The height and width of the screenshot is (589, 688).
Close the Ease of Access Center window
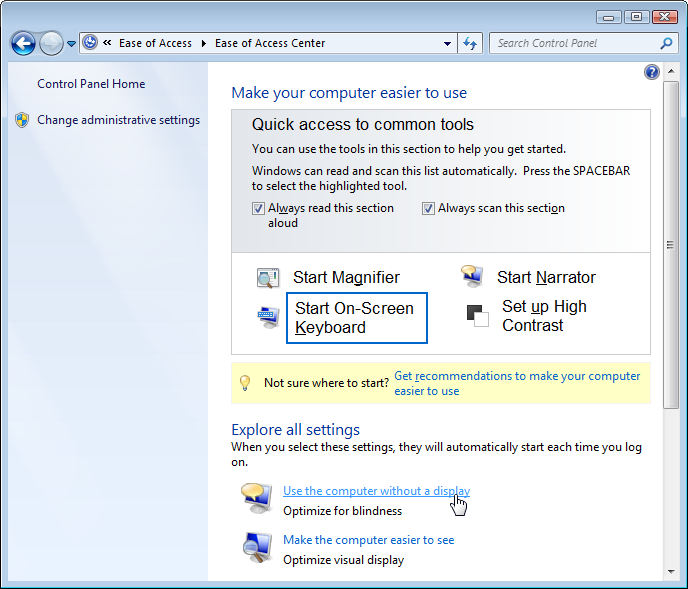click(665, 17)
